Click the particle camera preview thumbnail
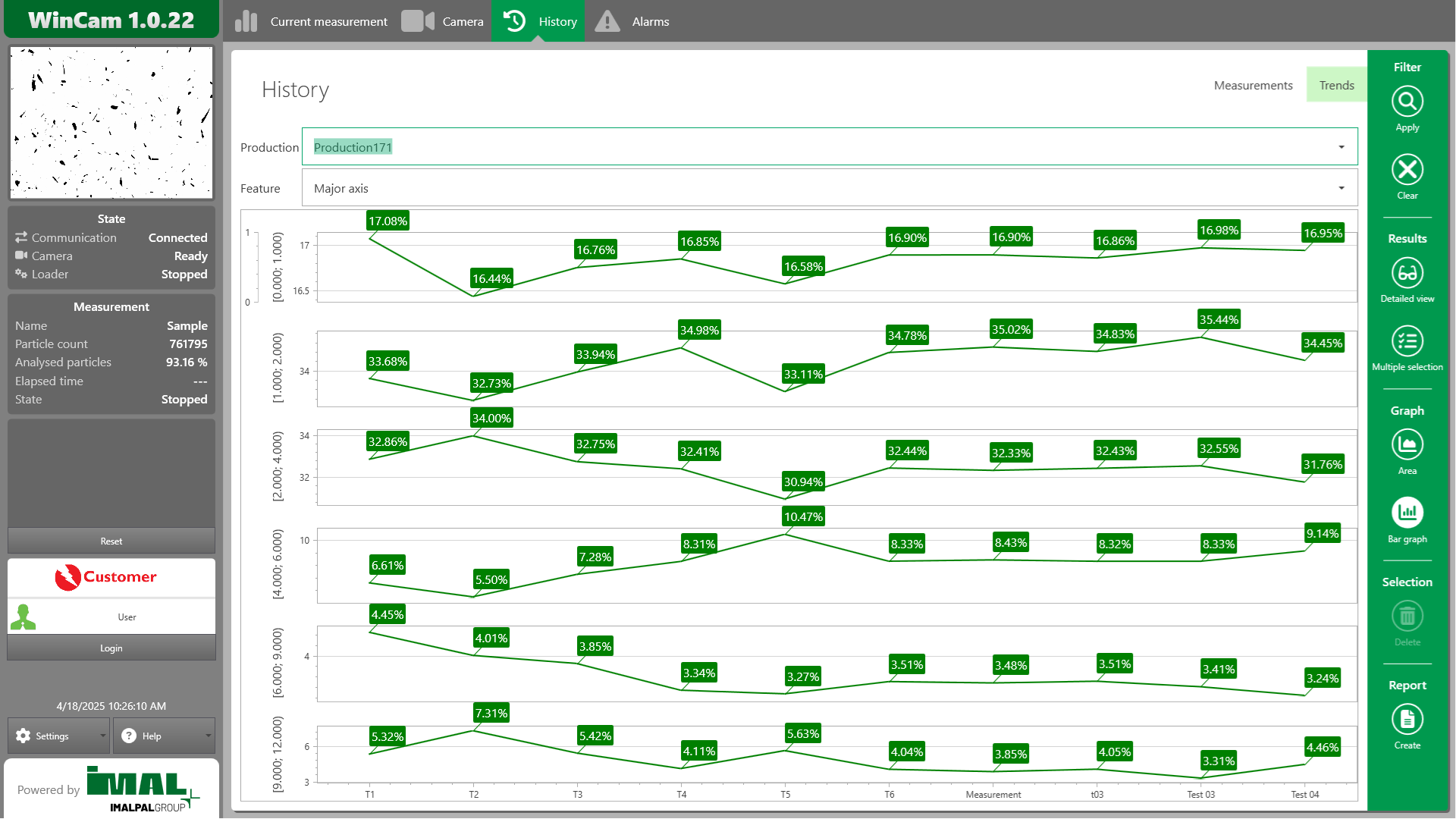Viewport: 1456px width, 819px height. point(111,122)
